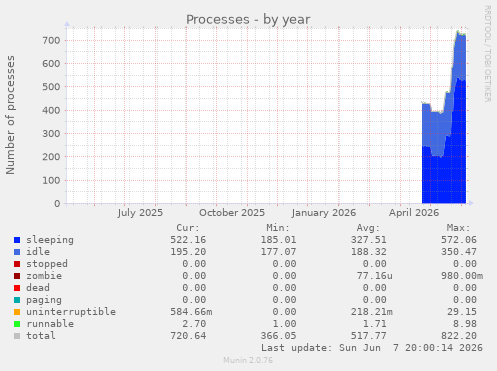Screen dimensions: 497x371
Task: Click the 'sleeping' legend label
Action: click(x=50, y=240)
